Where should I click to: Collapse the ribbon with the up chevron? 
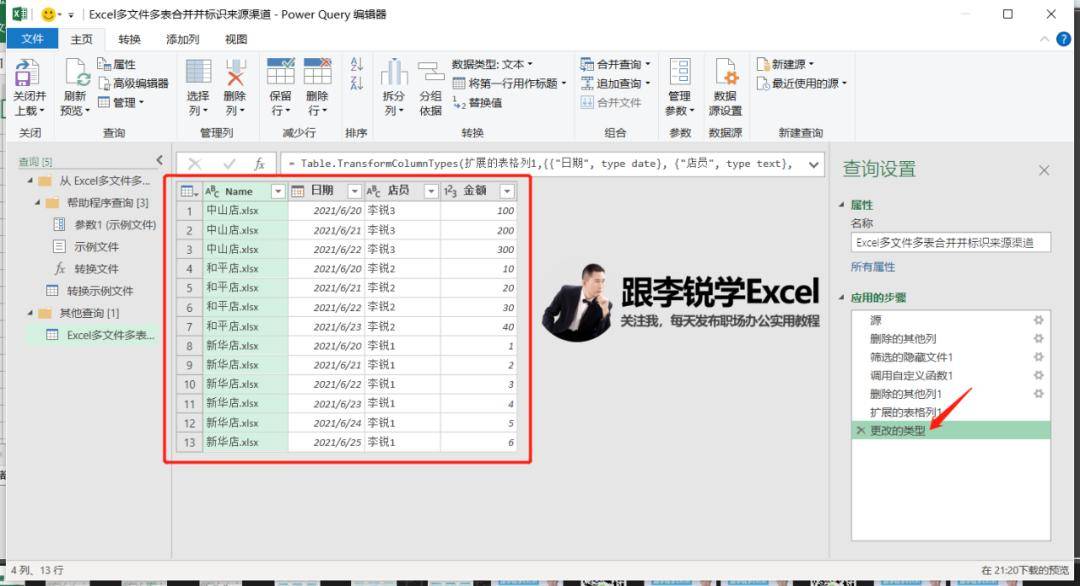click(1044, 39)
